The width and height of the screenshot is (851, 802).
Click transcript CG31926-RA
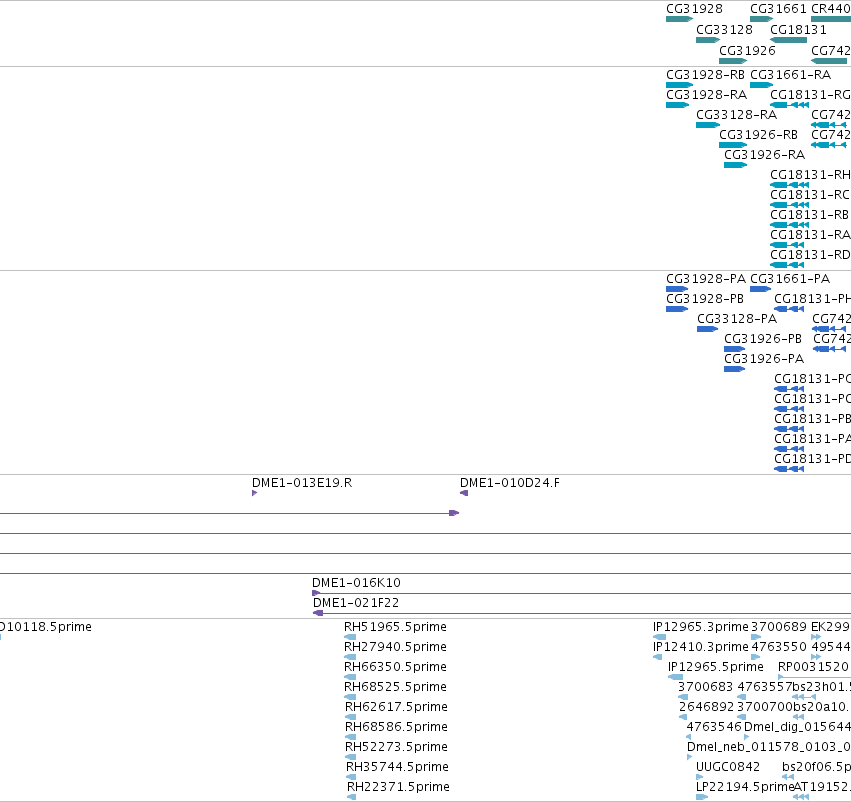click(x=735, y=165)
